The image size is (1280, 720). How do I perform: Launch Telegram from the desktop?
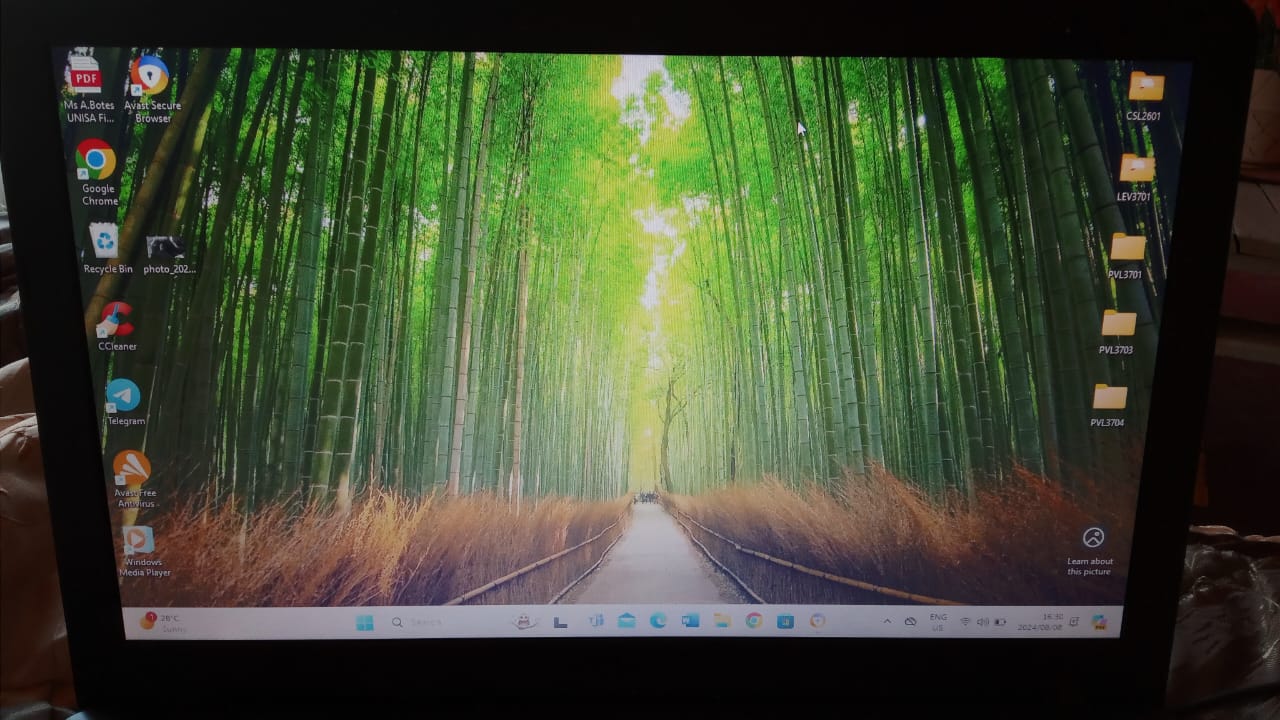124,397
